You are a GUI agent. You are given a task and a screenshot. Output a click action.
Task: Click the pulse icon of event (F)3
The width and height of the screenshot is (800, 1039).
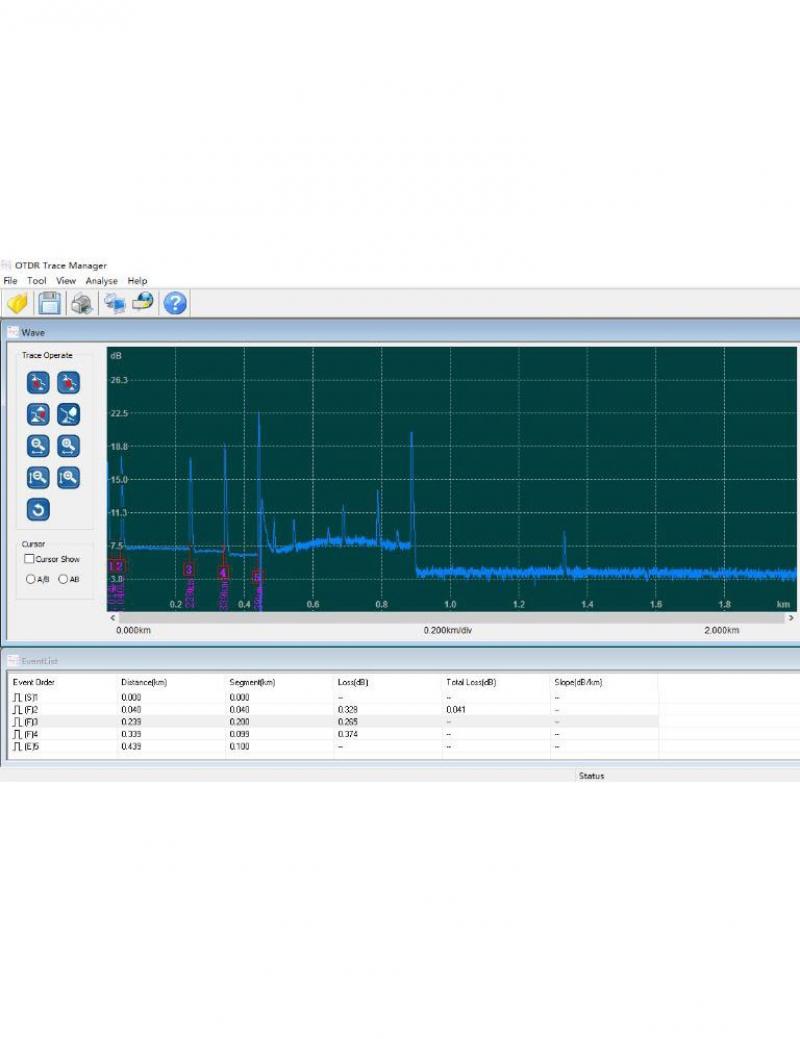click(17, 722)
